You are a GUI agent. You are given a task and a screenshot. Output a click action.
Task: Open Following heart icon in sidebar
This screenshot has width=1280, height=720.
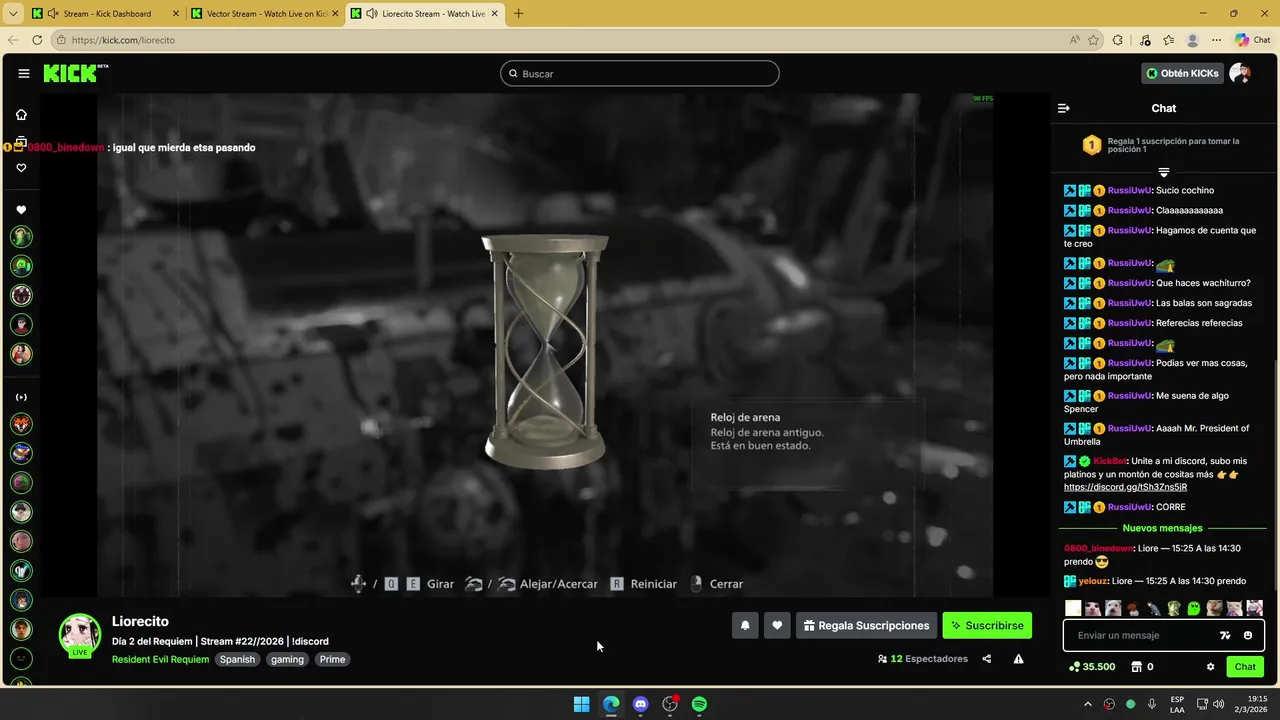pyautogui.click(x=21, y=168)
